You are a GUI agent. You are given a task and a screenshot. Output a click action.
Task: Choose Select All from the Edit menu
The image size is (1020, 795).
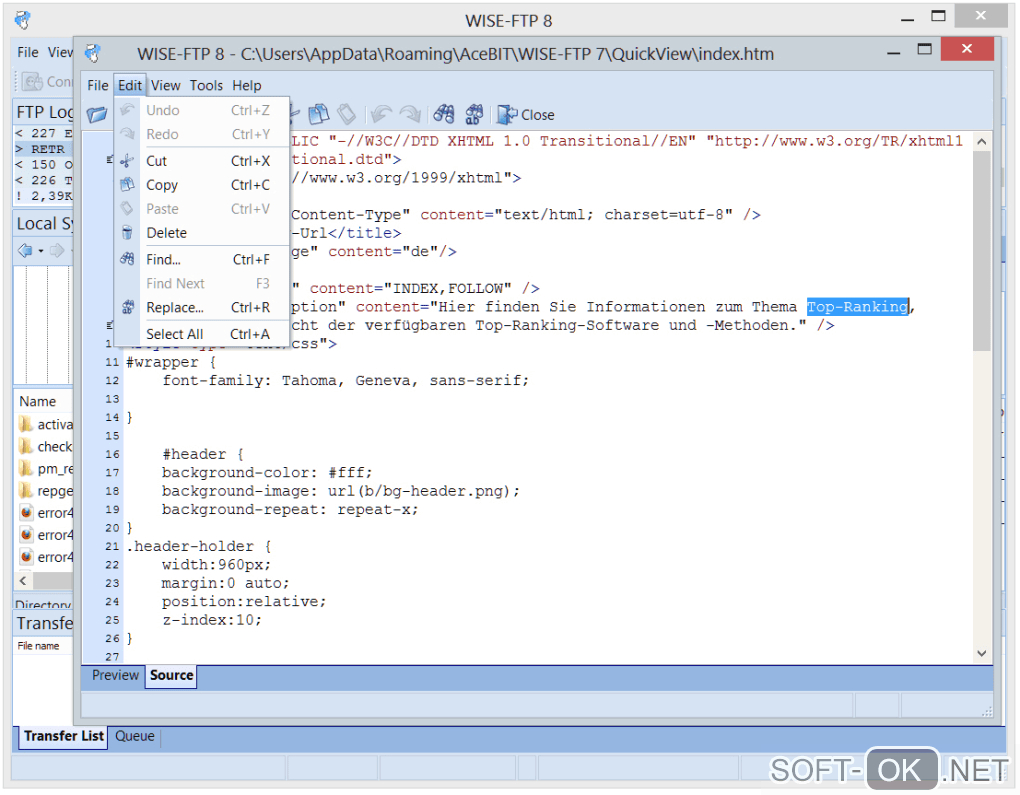pos(202,334)
